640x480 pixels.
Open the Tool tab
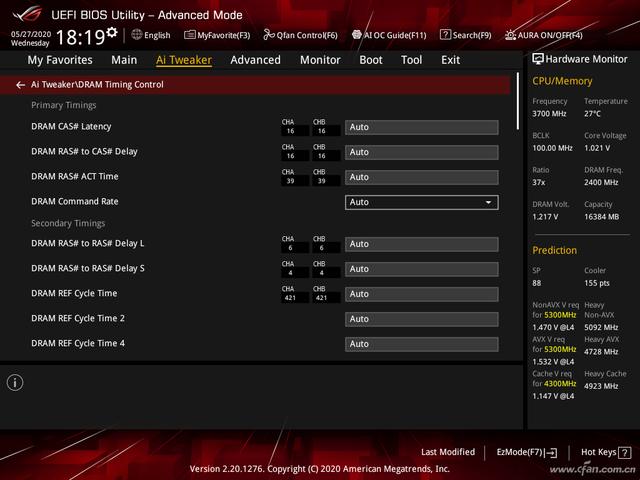point(411,60)
